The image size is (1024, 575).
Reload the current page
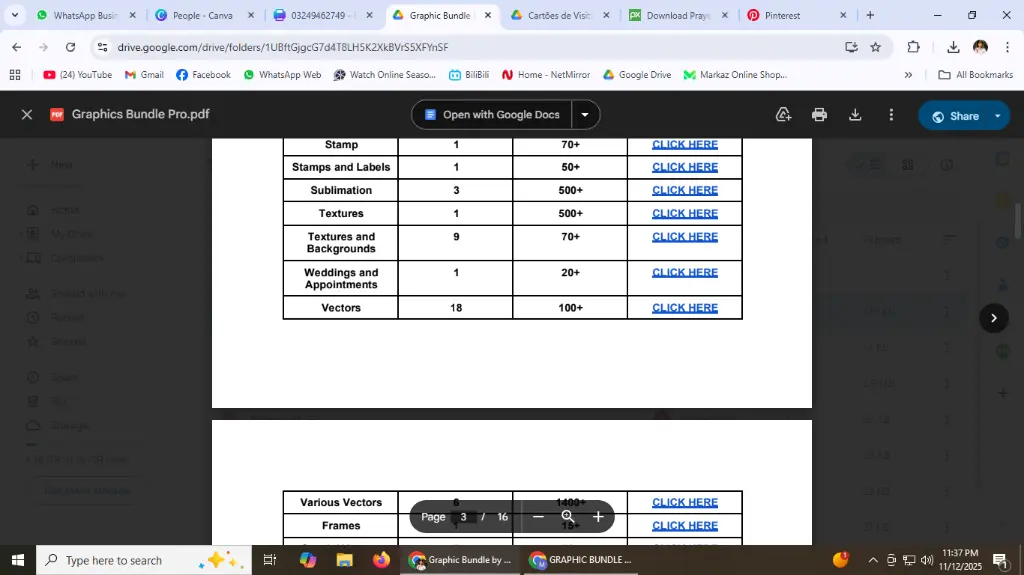pos(71,47)
